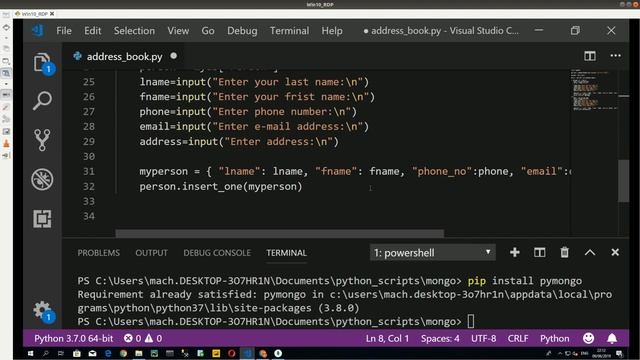Open the Terminal menu
640x360 pixels.
289,31
